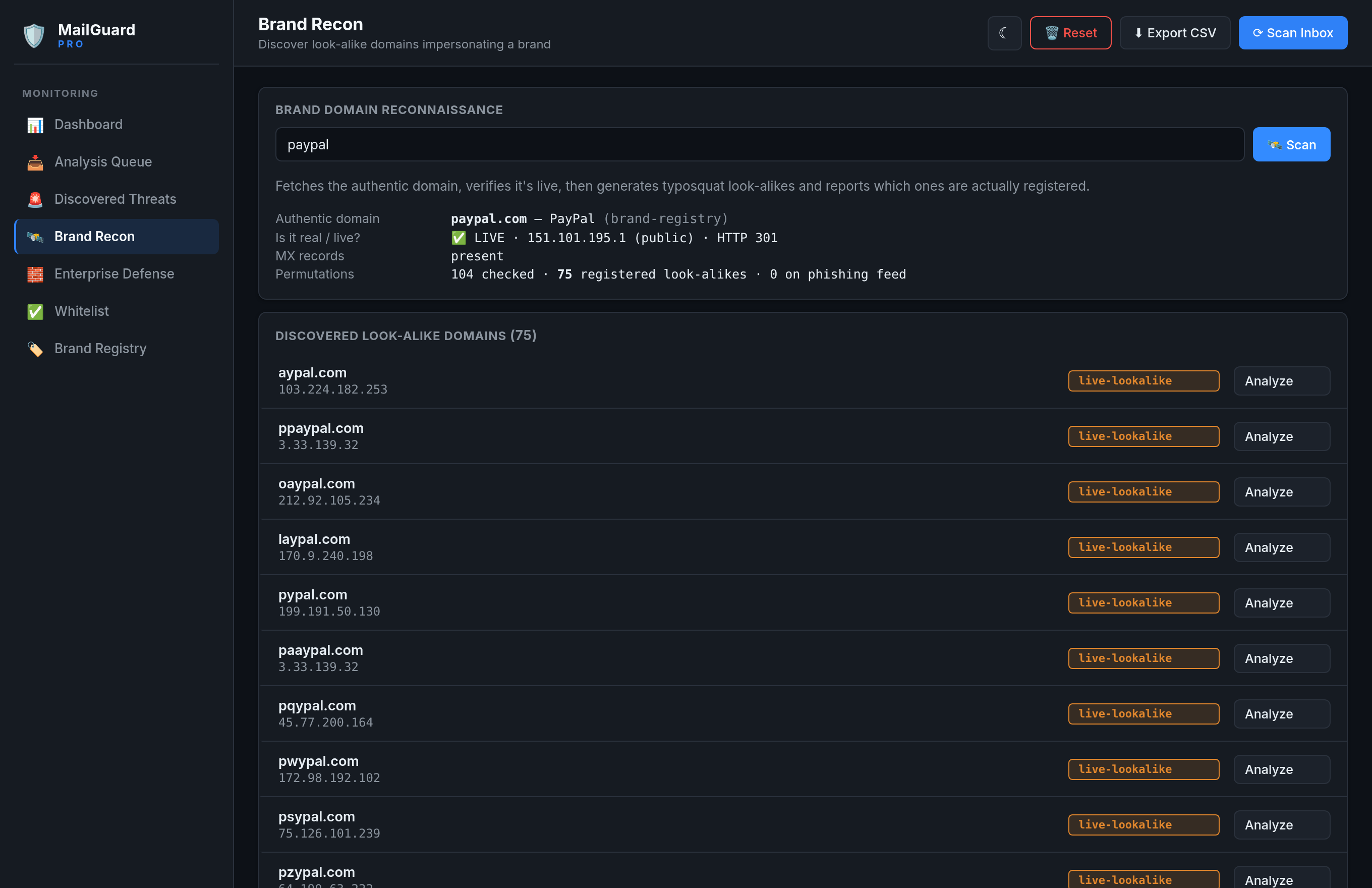Screen dimensions: 1372x888
Task: Analyze the pypal.com look-alike domain
Action: pyautogui.click(x=1282, y=603)
